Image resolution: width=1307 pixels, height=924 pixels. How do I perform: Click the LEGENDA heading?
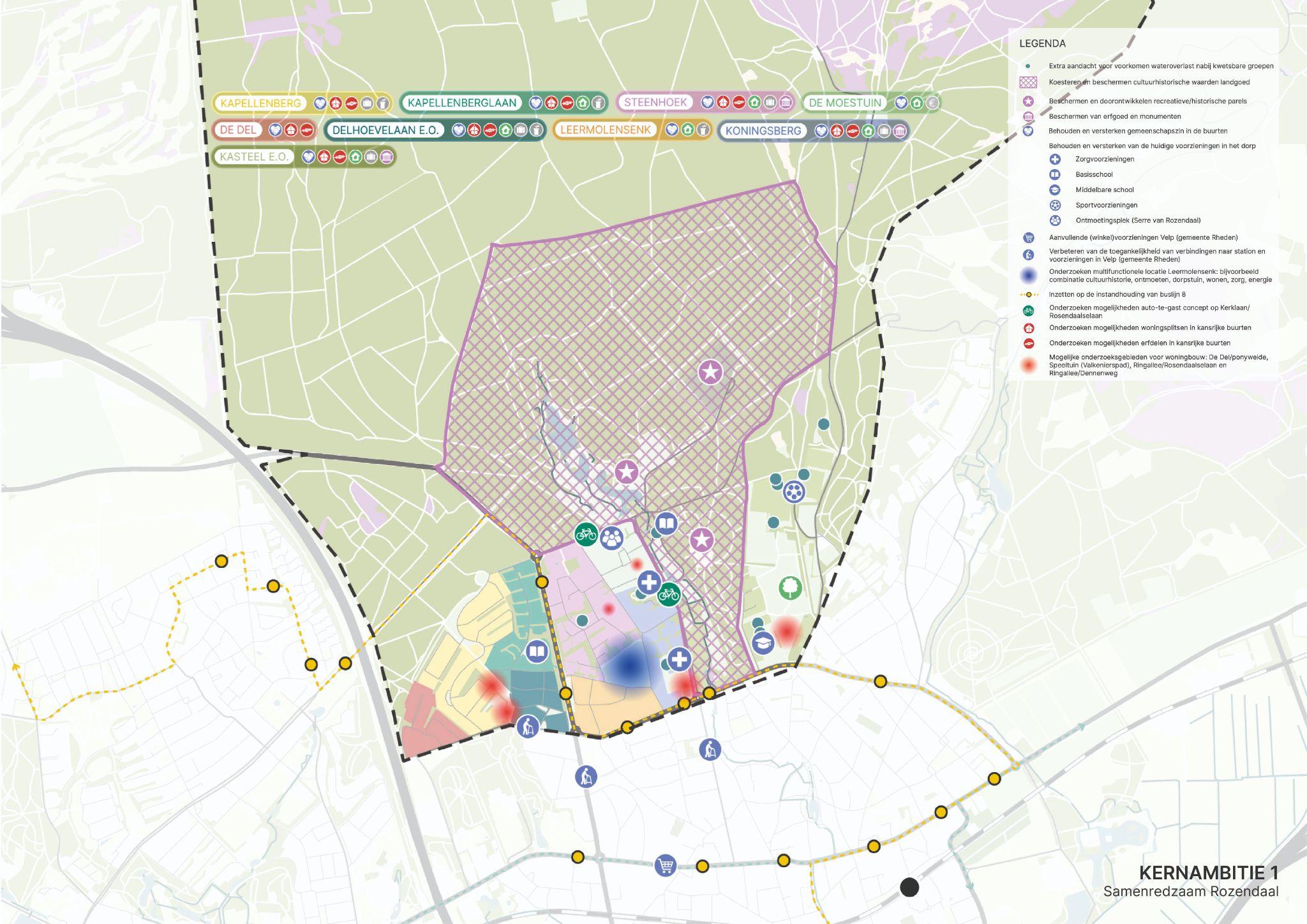click(1042, 44)
